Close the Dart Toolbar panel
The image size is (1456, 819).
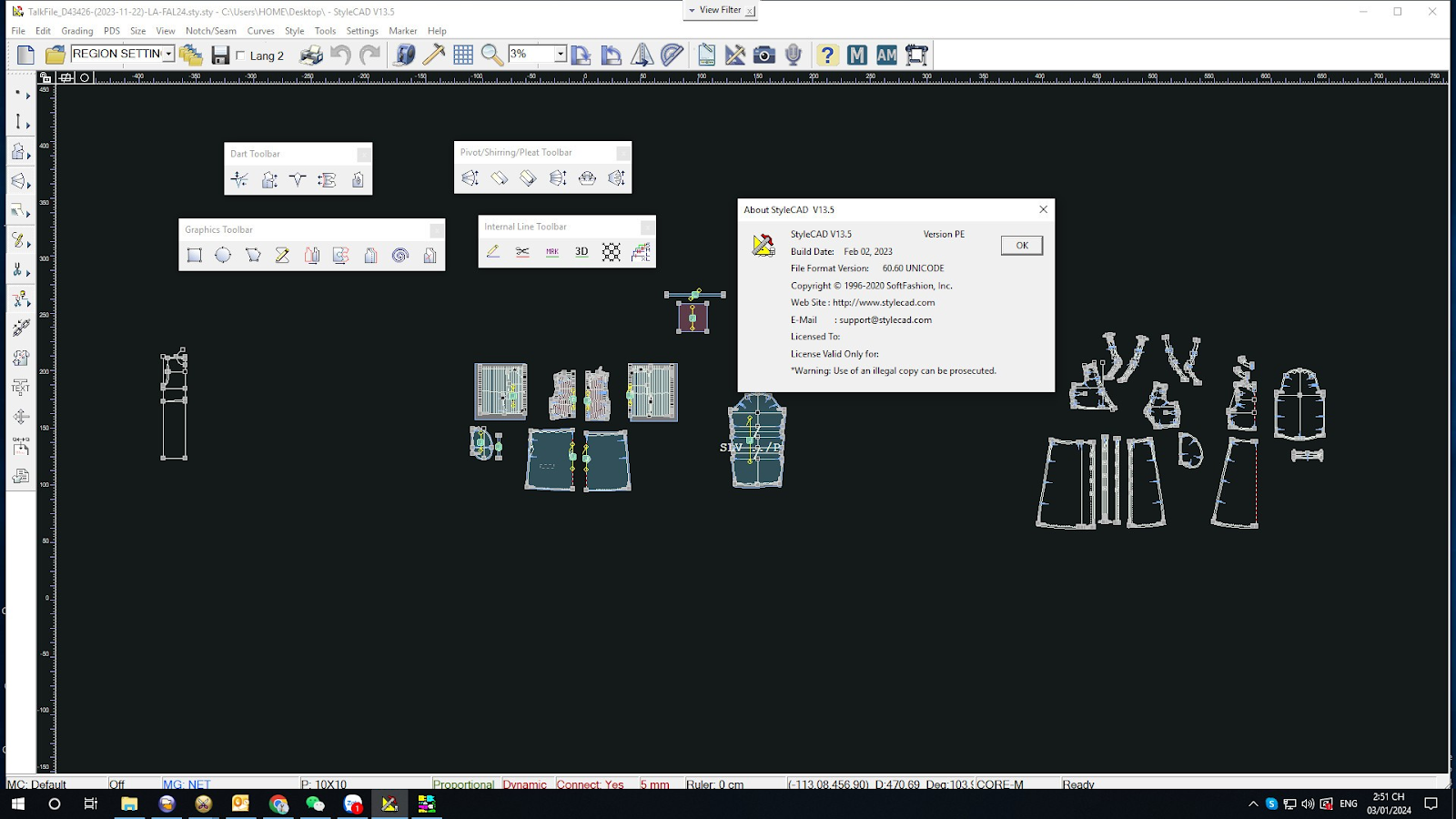(363, 154)
